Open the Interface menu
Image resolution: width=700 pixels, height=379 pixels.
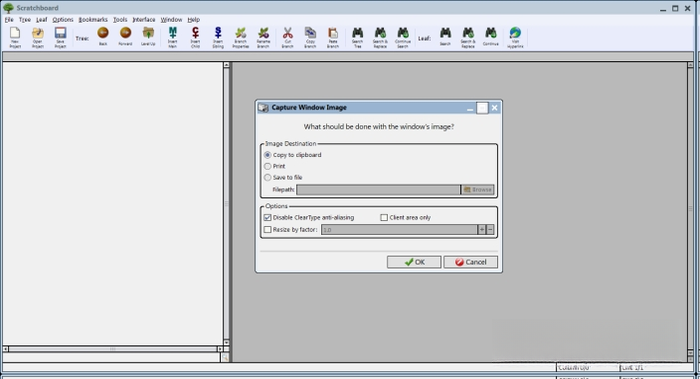click(144, 20)
